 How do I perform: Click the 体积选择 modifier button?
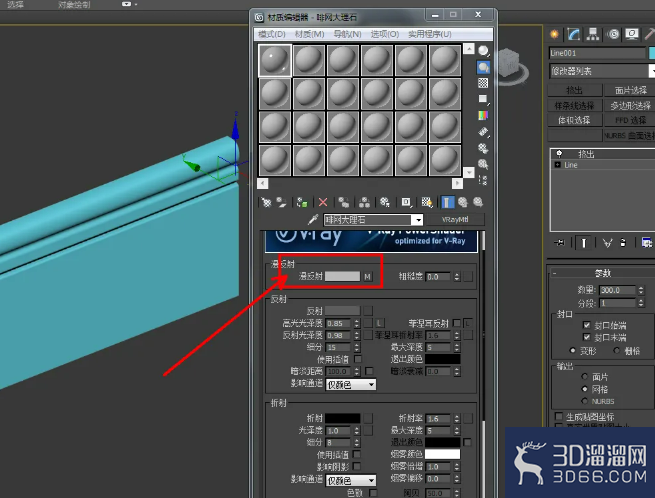pyautogui.click(x=574, y=120)
